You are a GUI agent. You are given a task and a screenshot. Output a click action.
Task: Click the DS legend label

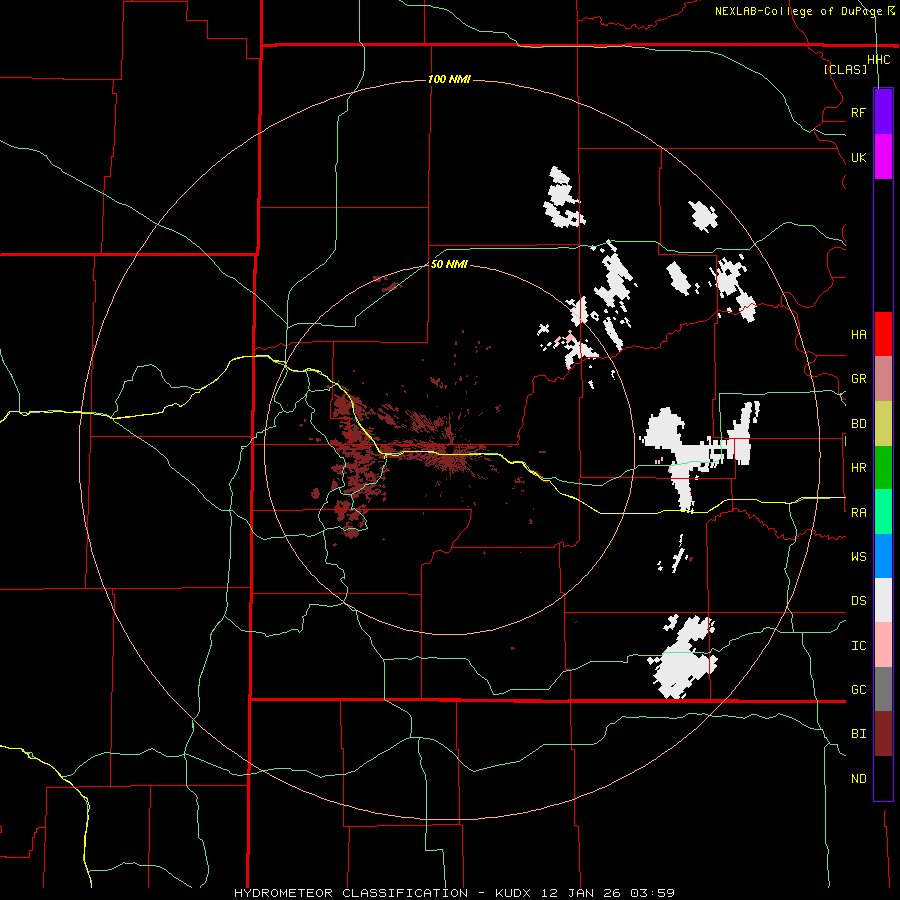click(858, 601)
